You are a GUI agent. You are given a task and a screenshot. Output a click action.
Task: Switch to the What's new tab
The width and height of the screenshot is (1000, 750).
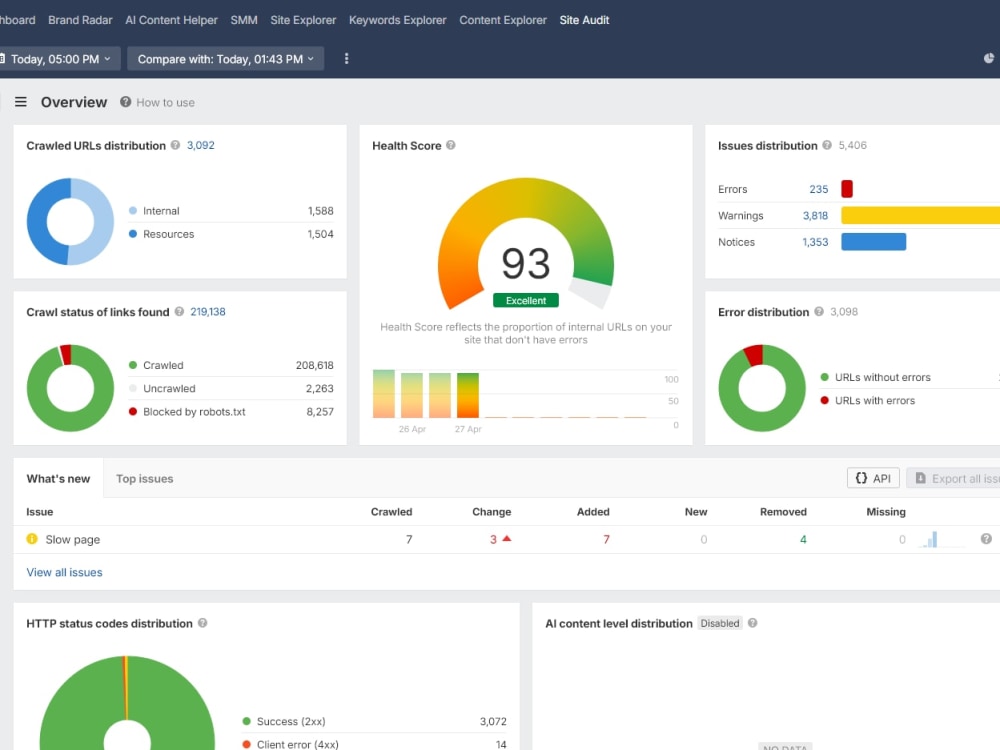(x=58, y=478)
